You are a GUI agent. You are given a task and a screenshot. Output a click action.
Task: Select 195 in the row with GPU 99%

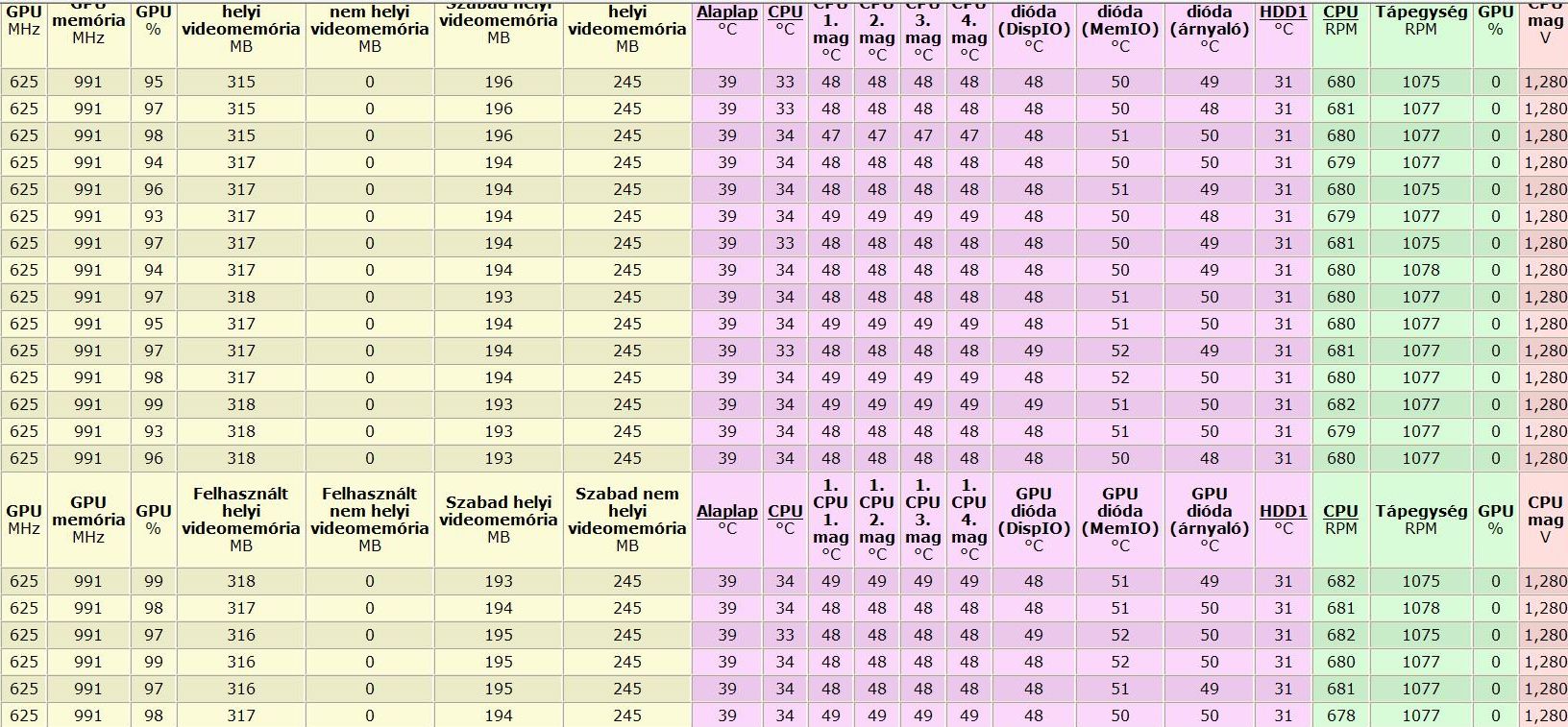pos(499,662)
